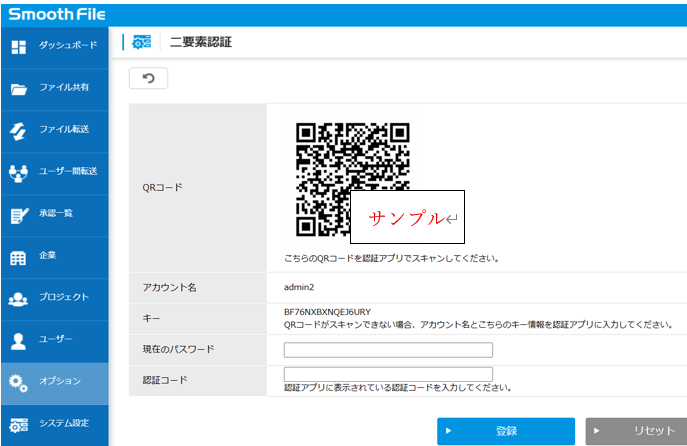
Task: Open システム設定 menu label
Action: tap(64, 423)
